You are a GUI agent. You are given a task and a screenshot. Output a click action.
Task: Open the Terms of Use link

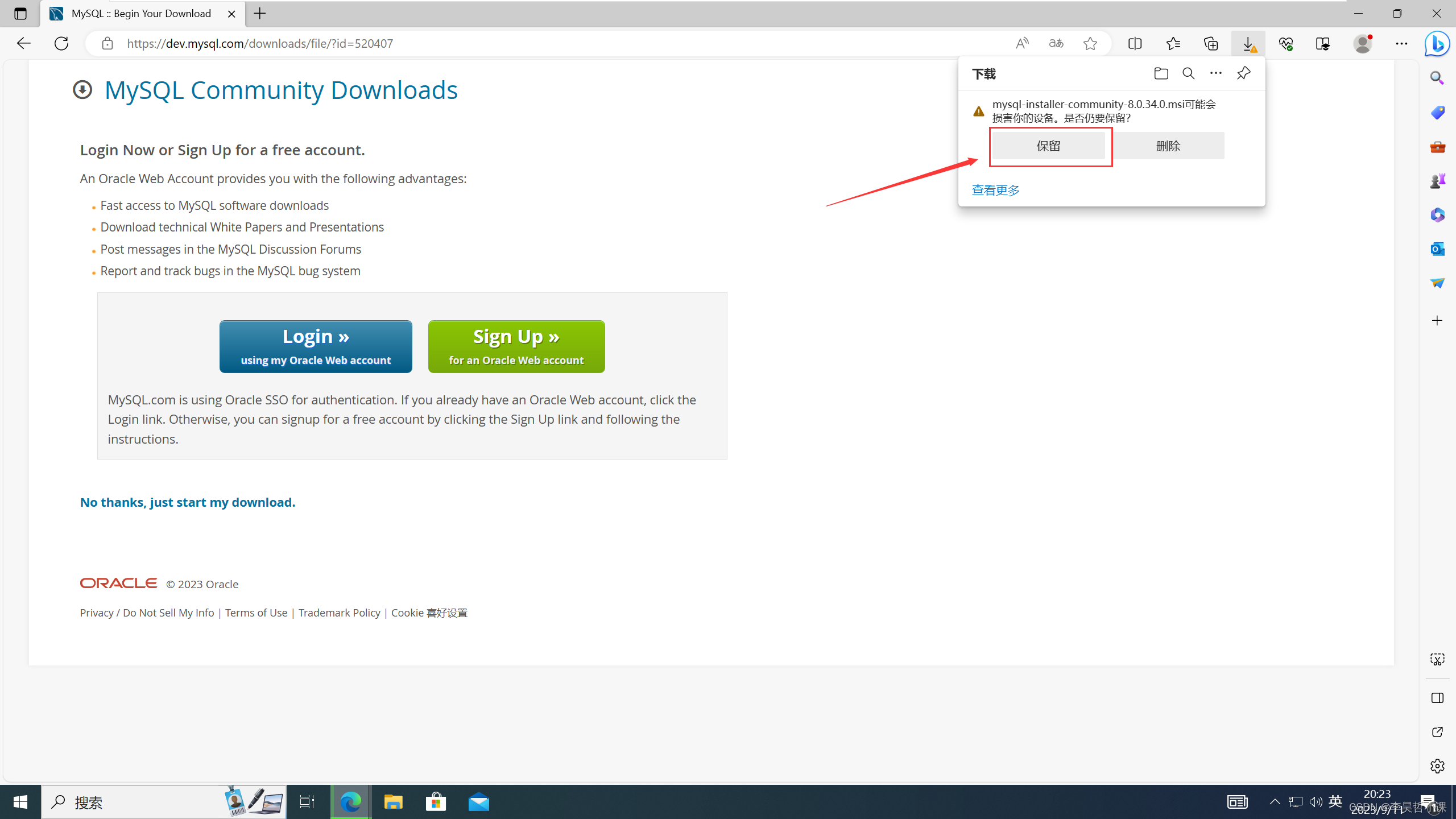pos(256,613)
